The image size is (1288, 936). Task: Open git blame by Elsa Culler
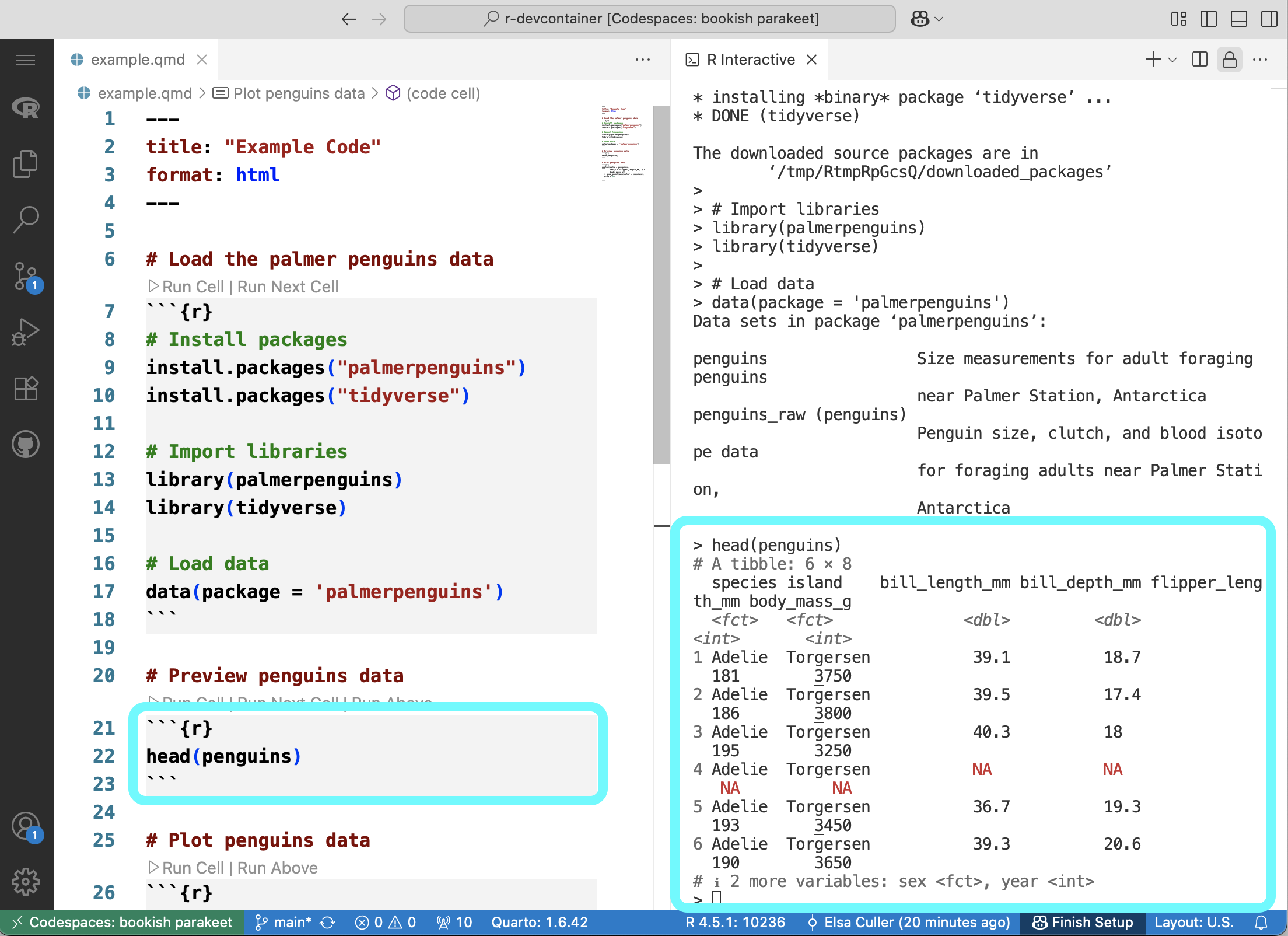(x=908, y=923)
